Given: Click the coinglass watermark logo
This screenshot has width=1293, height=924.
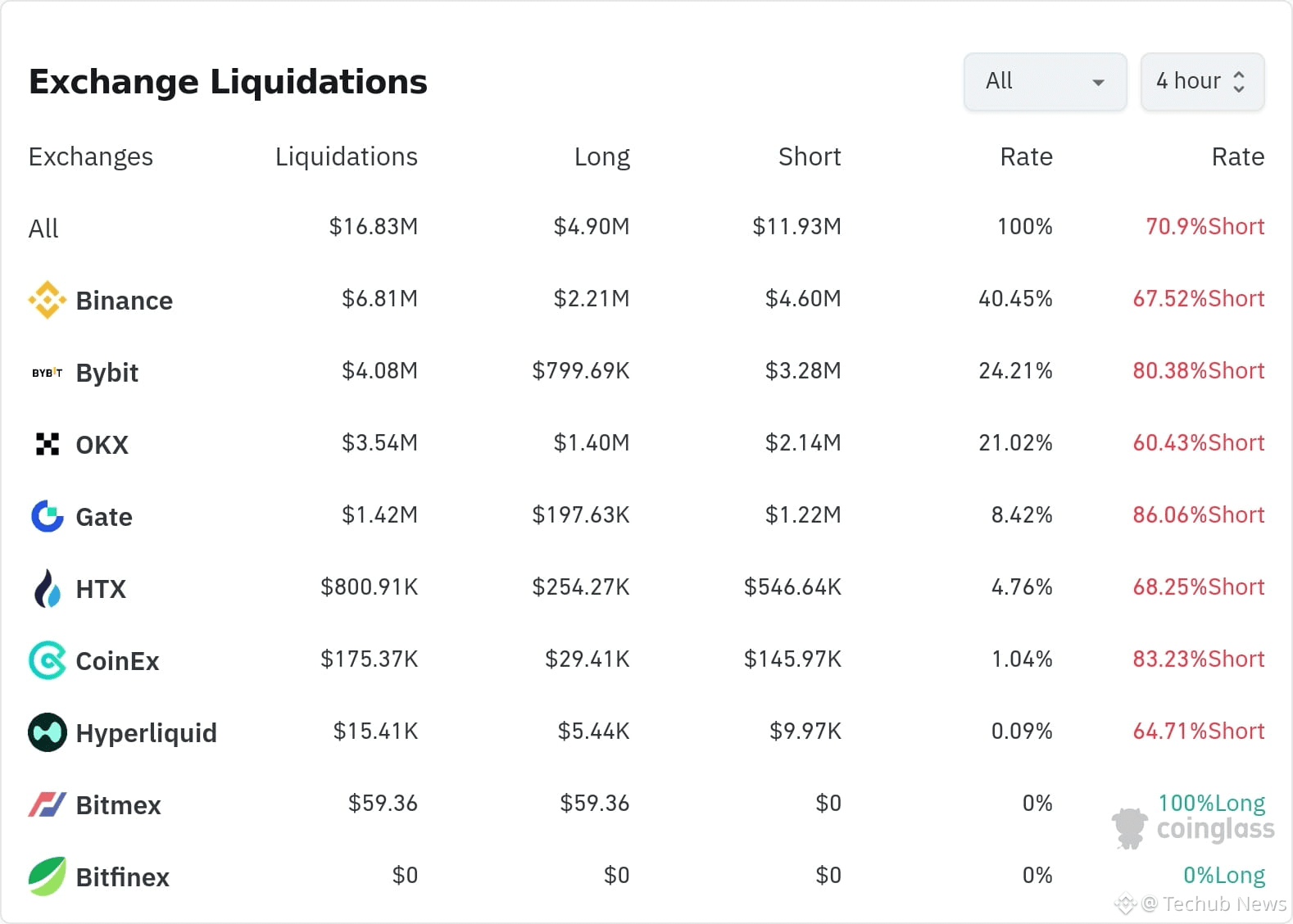Looking at the screenshot, I should pos(1195,828).
